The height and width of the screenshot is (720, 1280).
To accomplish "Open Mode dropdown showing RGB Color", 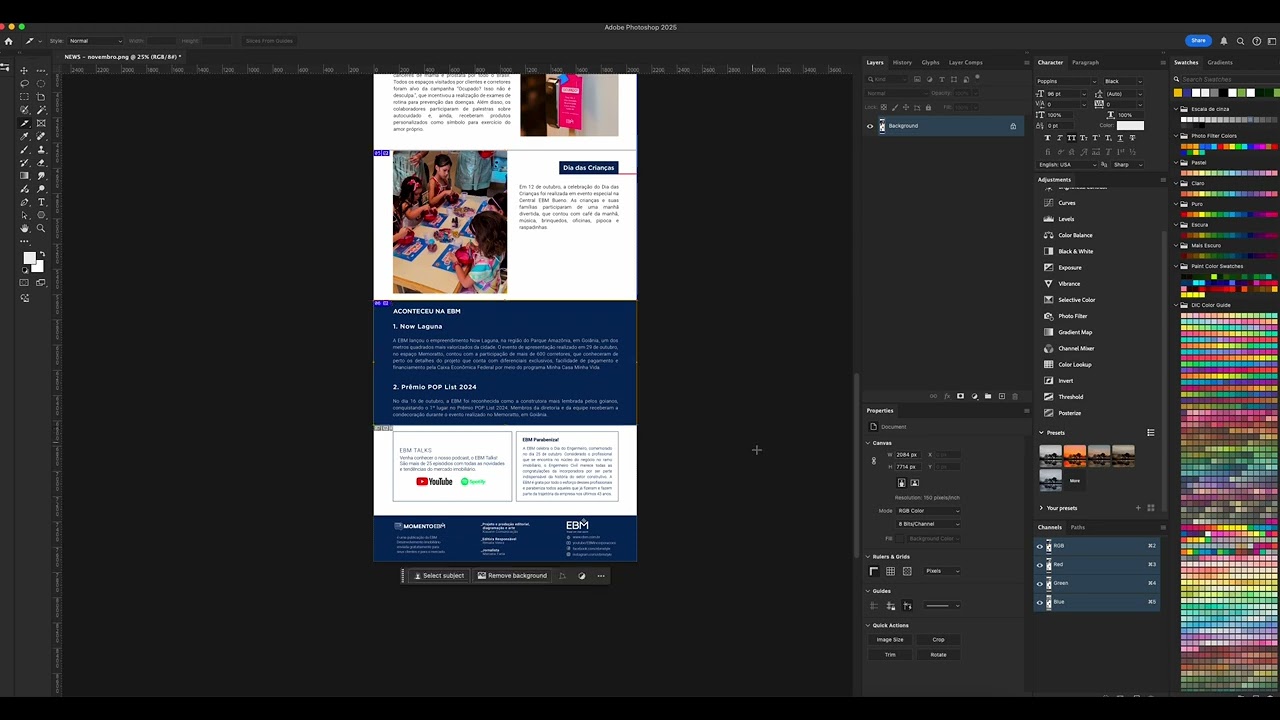I will point(928,511).
